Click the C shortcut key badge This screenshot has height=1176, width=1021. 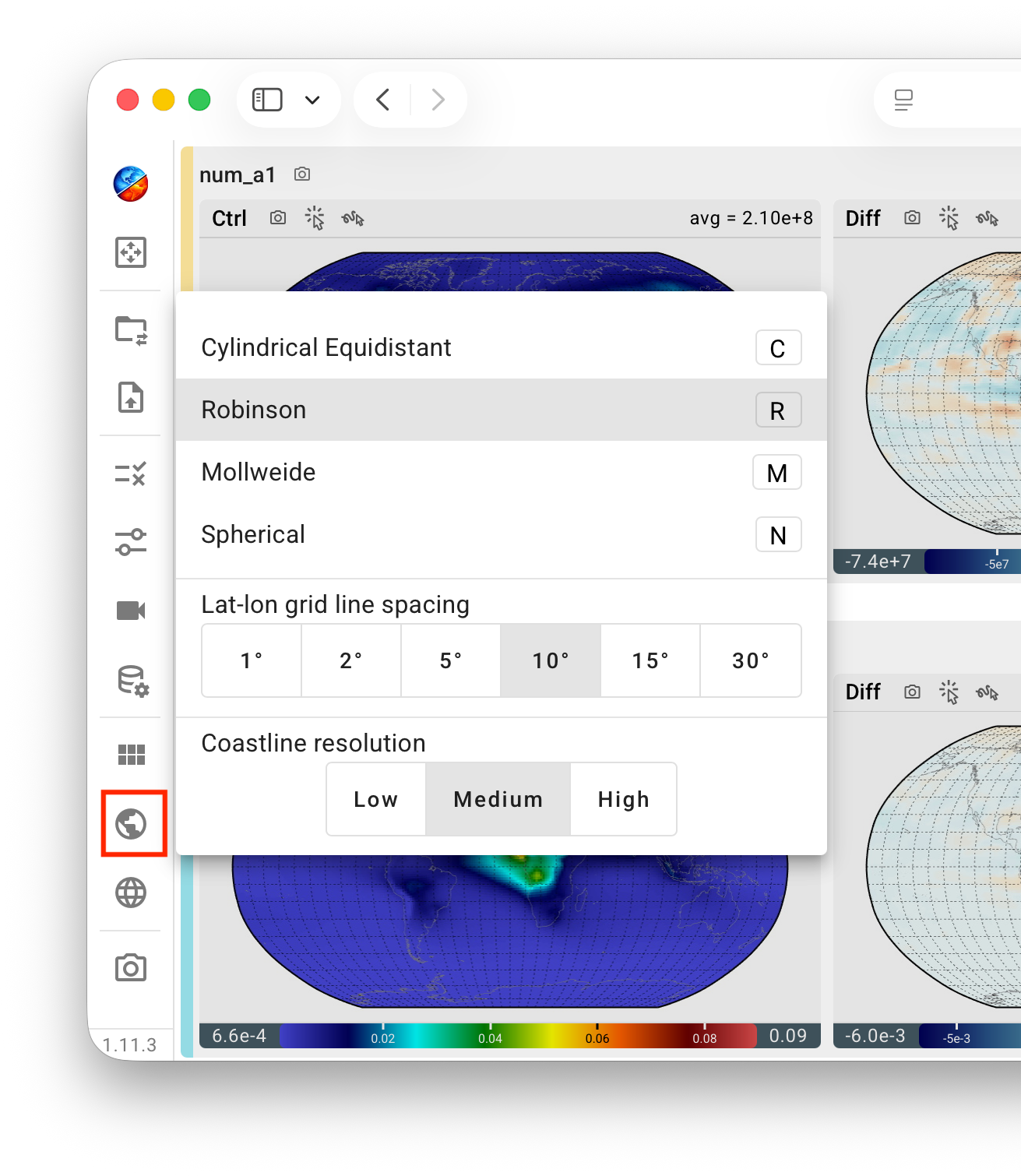[779, 347]
